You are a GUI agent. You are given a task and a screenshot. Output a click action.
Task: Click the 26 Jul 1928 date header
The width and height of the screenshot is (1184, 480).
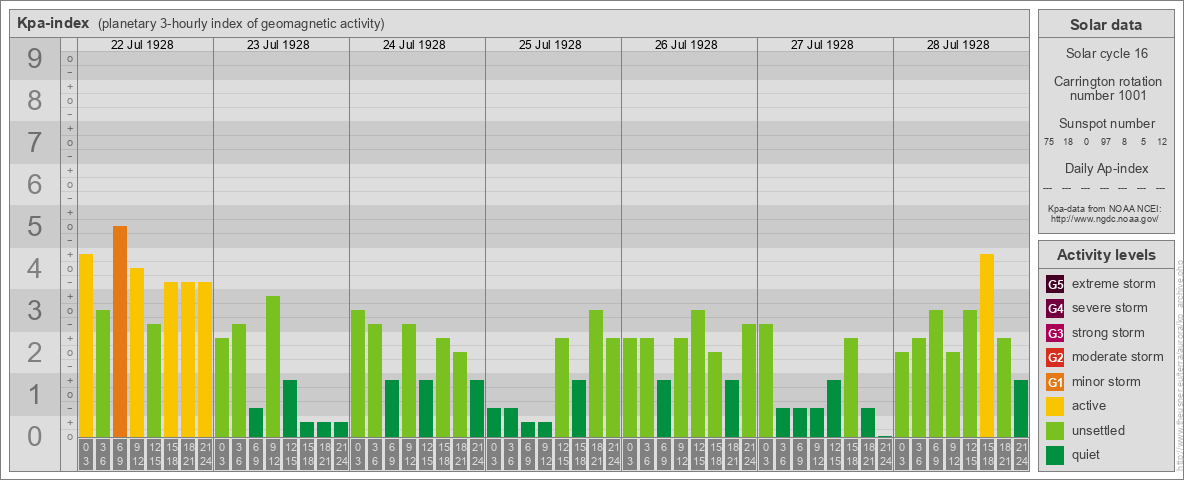tap(686, 45)
